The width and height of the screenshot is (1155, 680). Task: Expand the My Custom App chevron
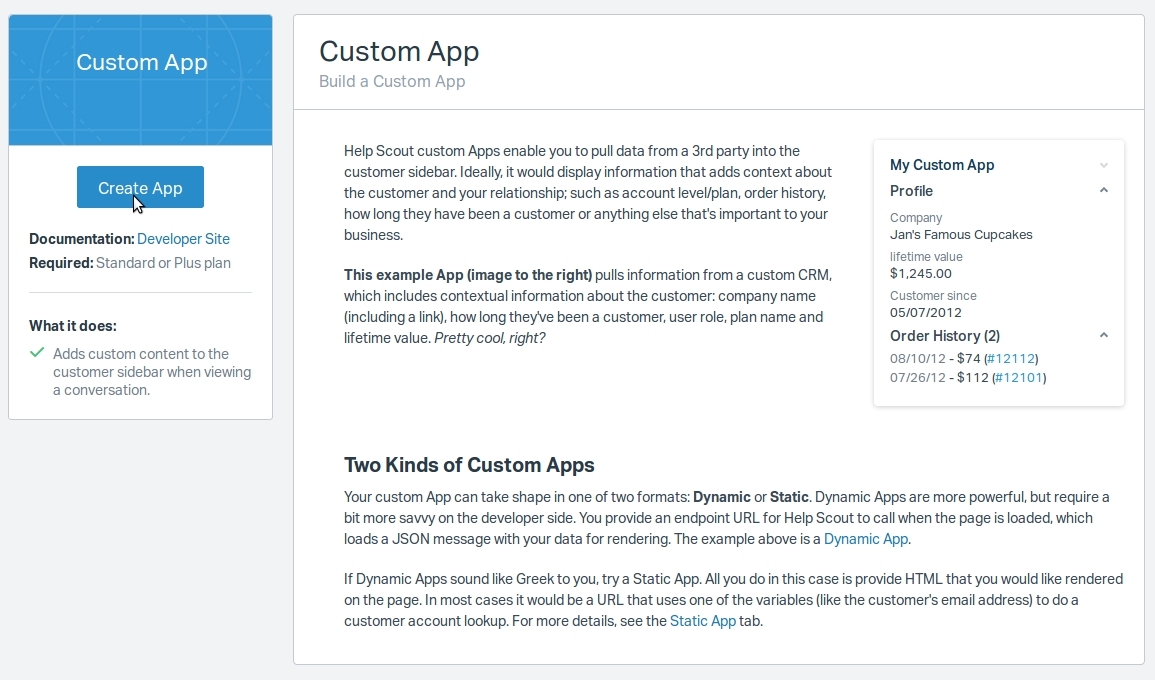[1103, 165]
